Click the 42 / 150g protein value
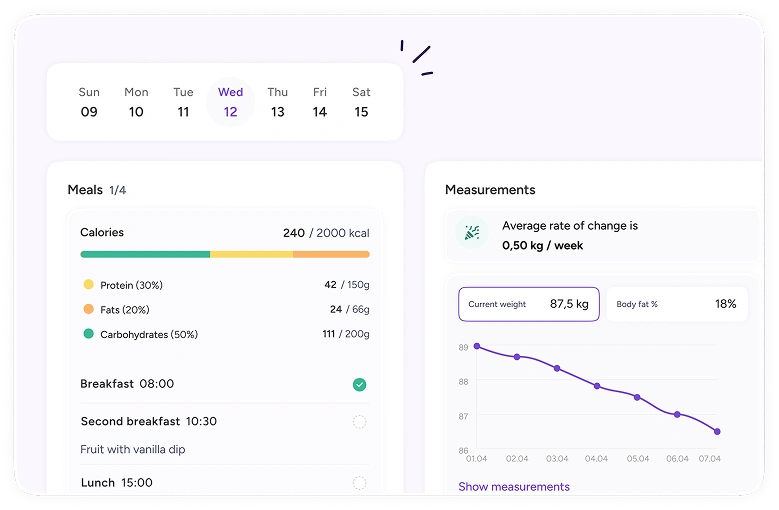779x510 pixels. pyautogui.click(x=347, y=285)
